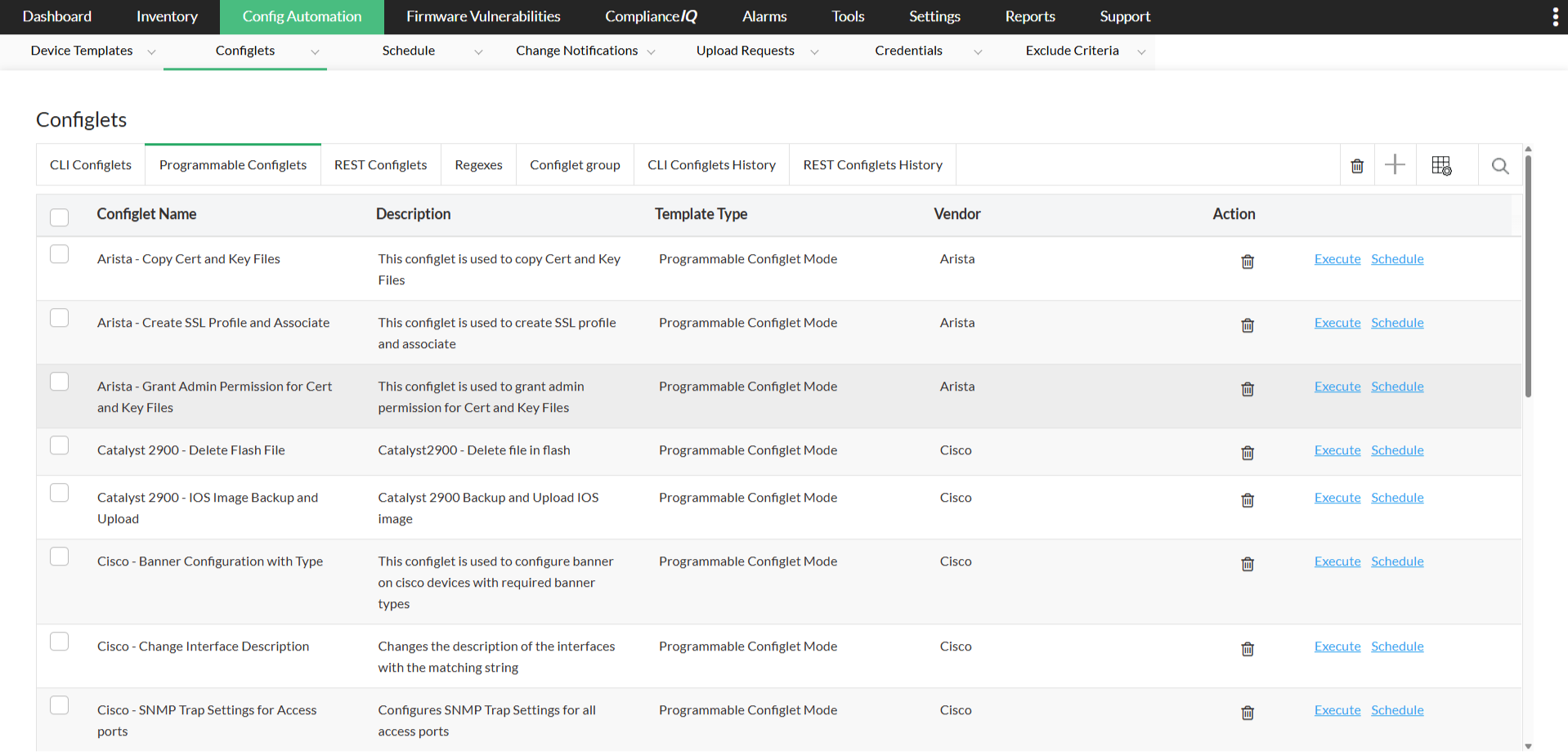Execute Catalyst 2900 - IOS Image Backup
The height and width of the screenshot is (756, 1568).
(x=1337, y=498)
